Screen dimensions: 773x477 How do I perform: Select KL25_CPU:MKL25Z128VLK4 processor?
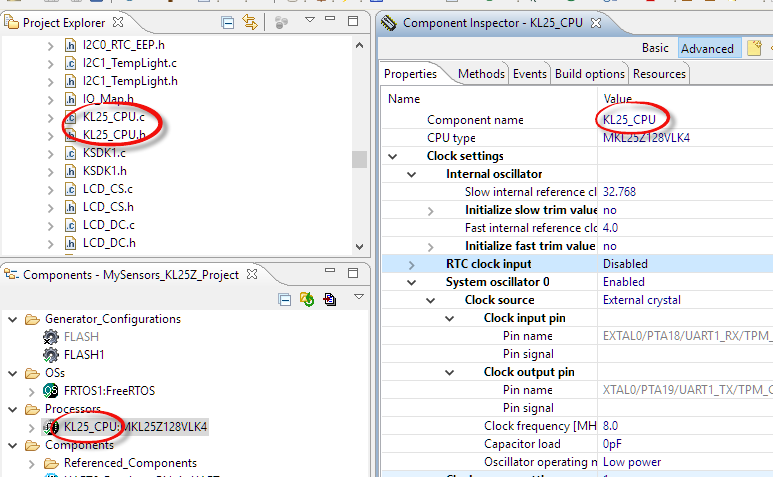(x=135, y=427)
